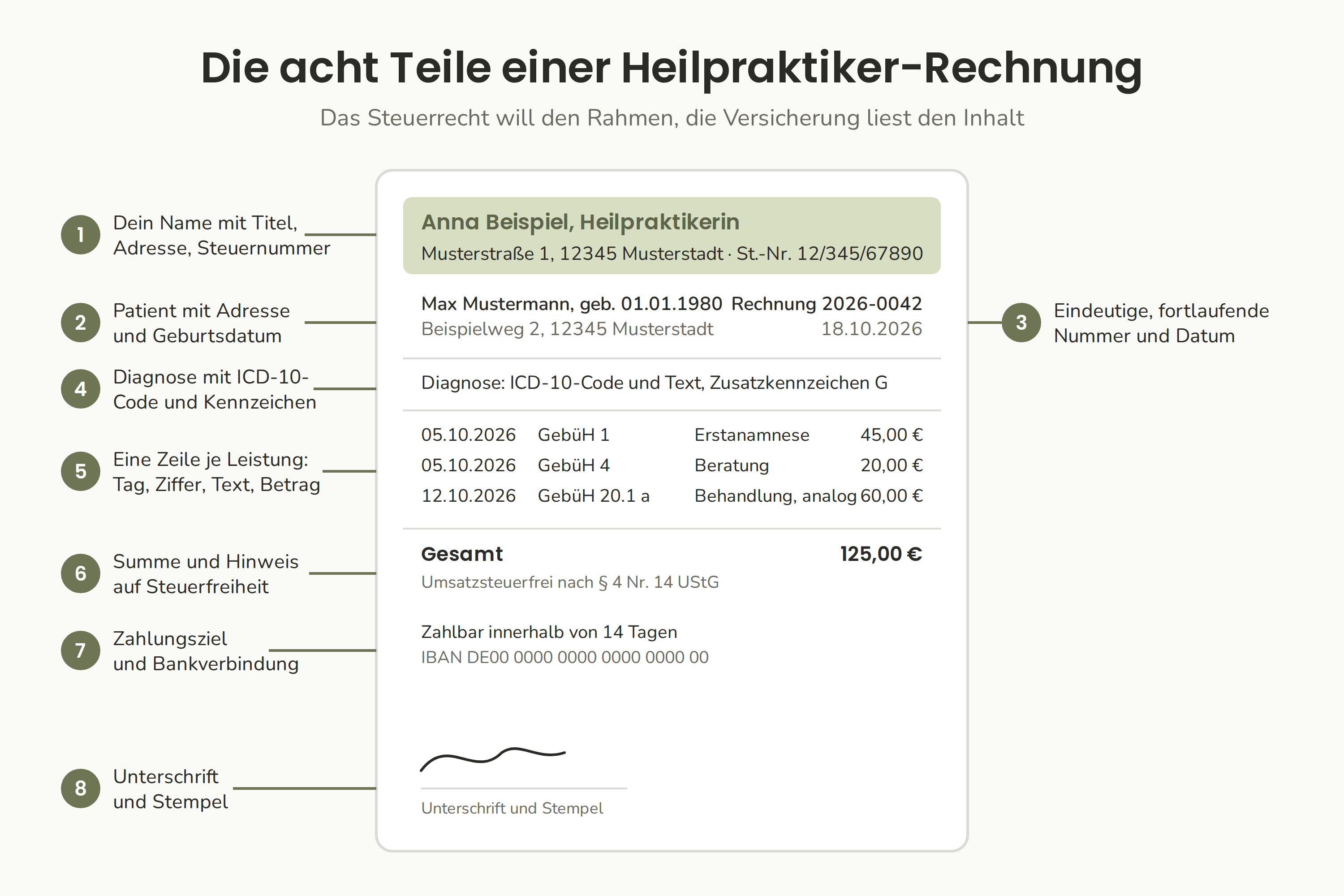Image resolution: width=1344 pixels, height=896 pixels.
Task: Click the 'Gesamt' total label
Action: coord(462,554)
